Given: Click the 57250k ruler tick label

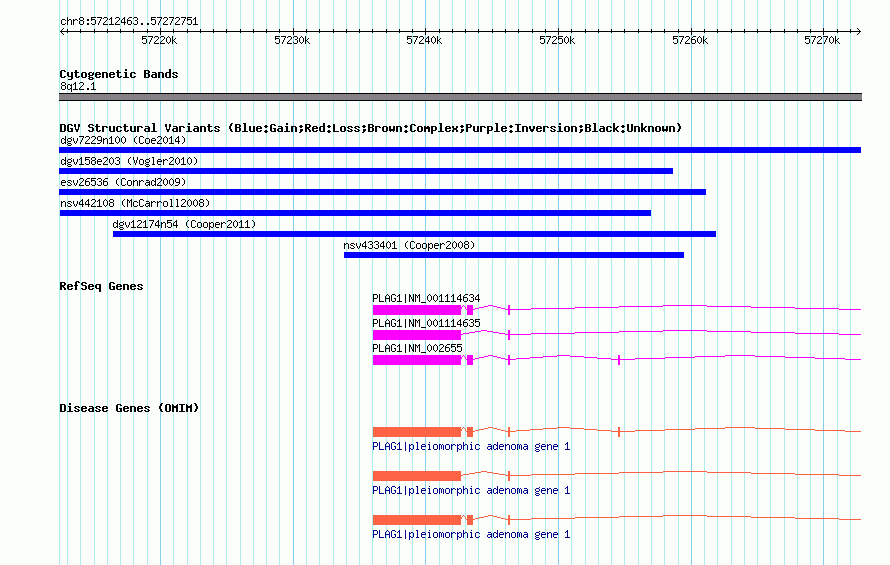Looking at the screenshot, I should 557,40.
